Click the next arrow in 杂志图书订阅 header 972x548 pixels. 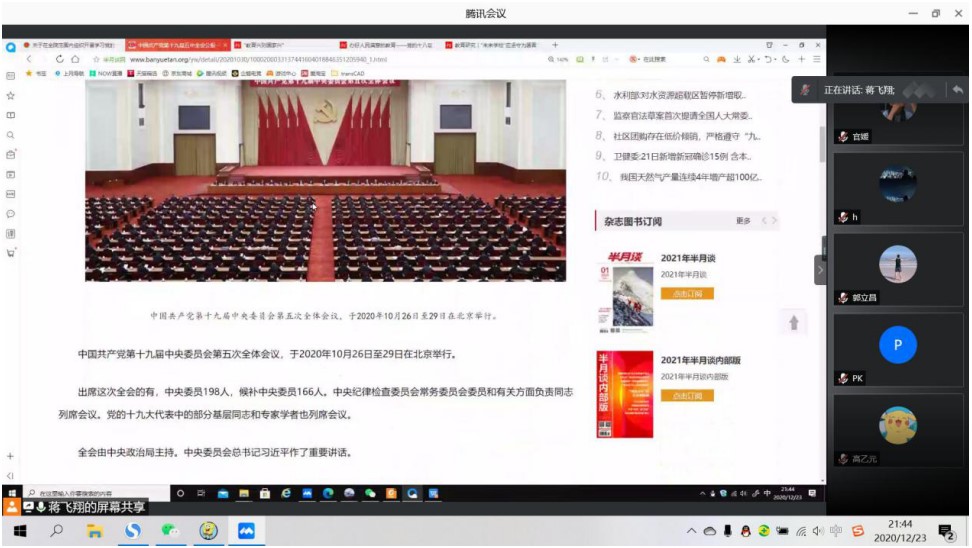click(774, 221)
